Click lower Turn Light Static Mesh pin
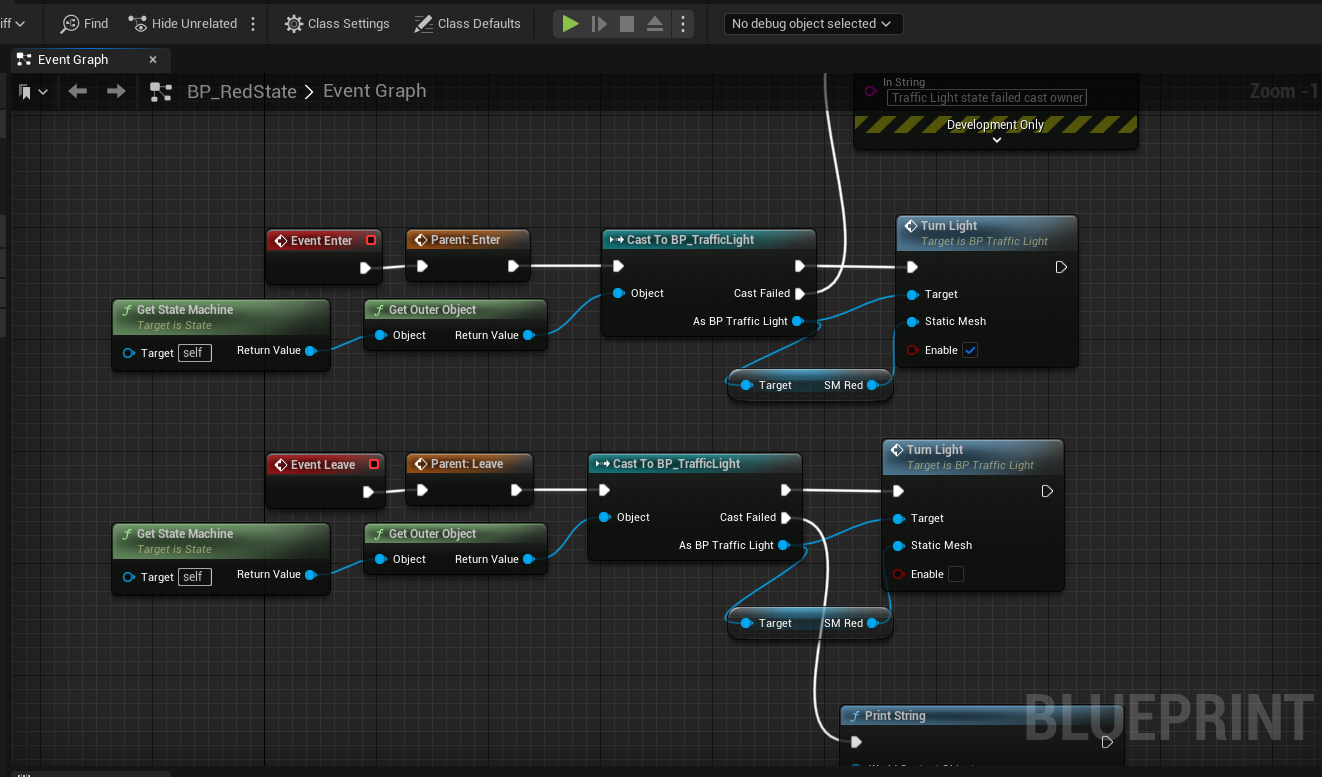The height and width of the screenshot is (777, 1322). tap(898, 546)
